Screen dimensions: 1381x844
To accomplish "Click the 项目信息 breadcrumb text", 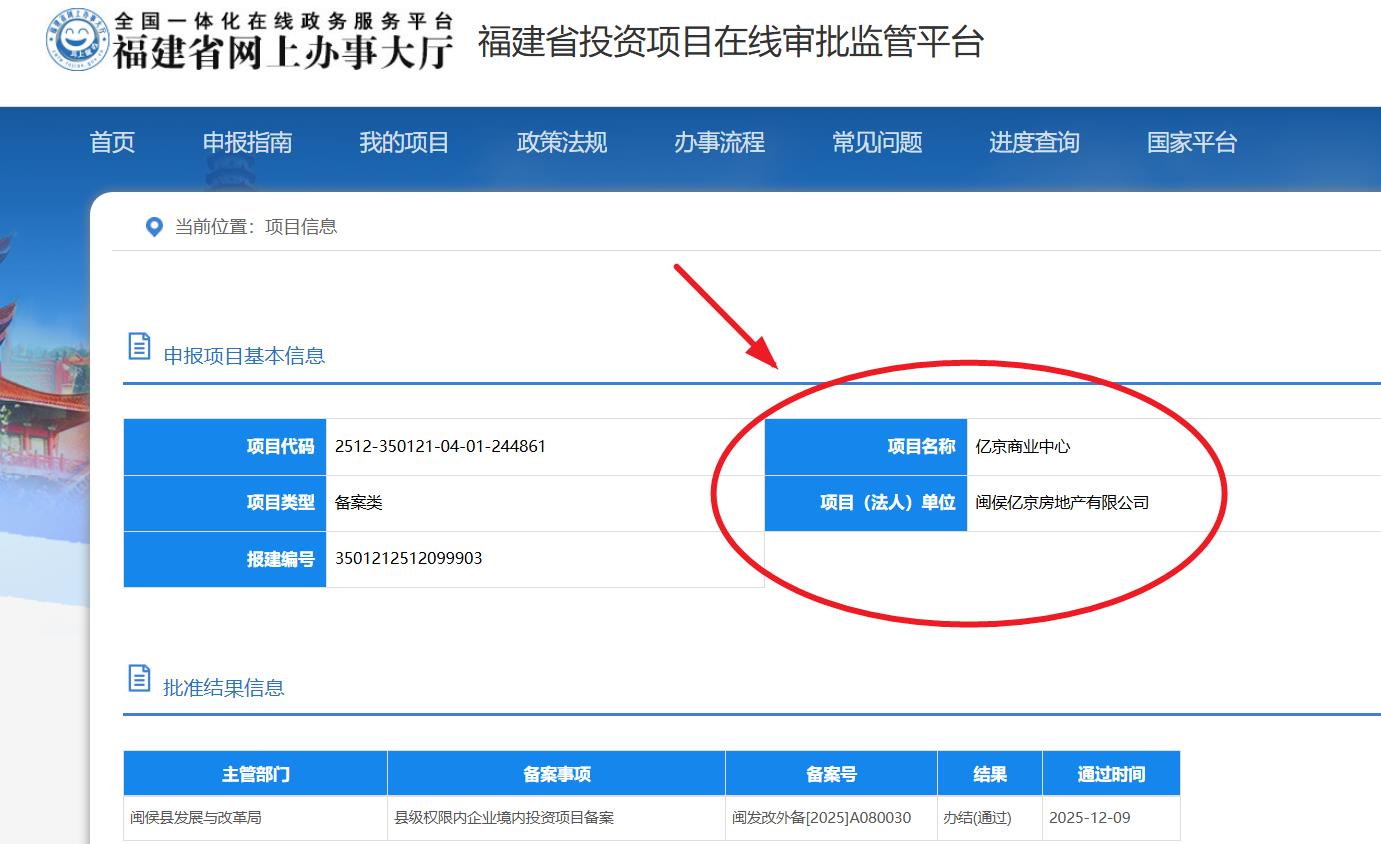I will (301, 227).
